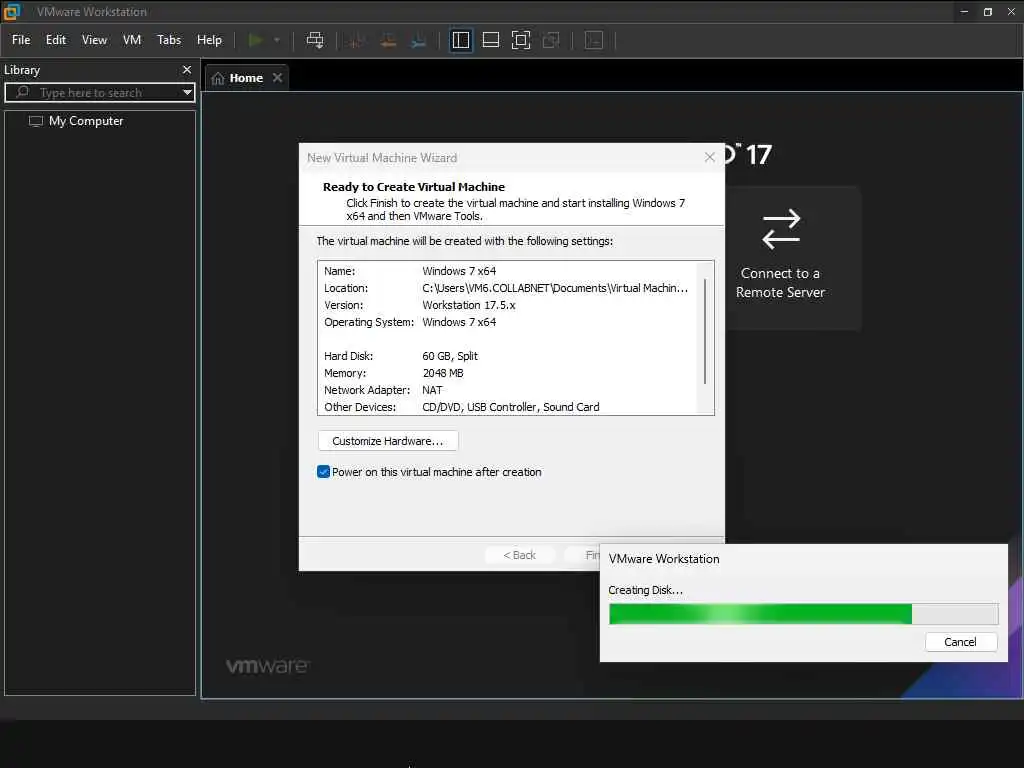Restore down the VMware Workstation window
This screenshot has width=1024, height=768.
click(x=988, y=12)
